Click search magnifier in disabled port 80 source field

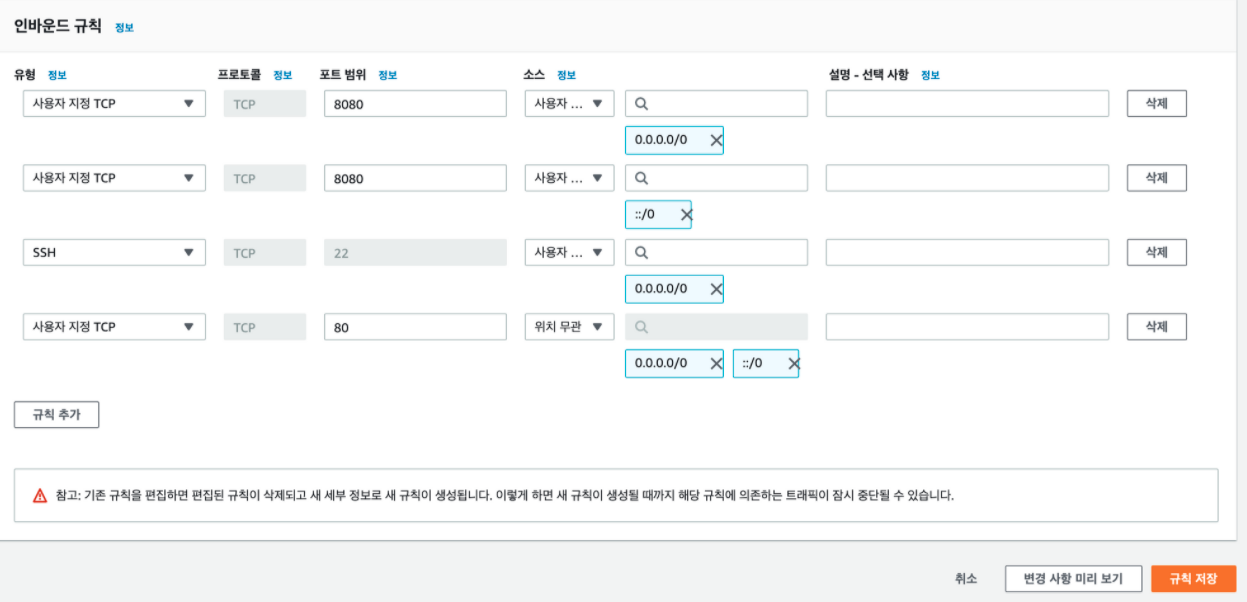tap(642, 327)
